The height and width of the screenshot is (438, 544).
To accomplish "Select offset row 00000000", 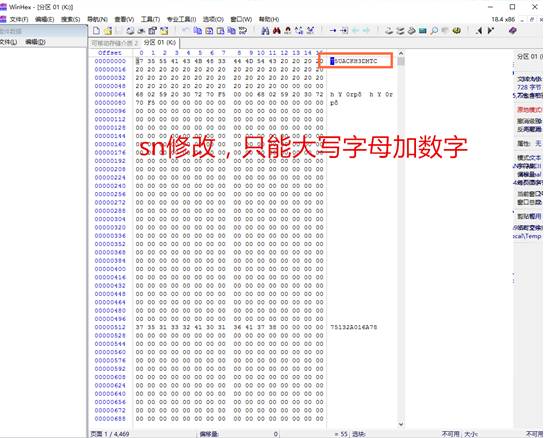I will tap(110, 61).
